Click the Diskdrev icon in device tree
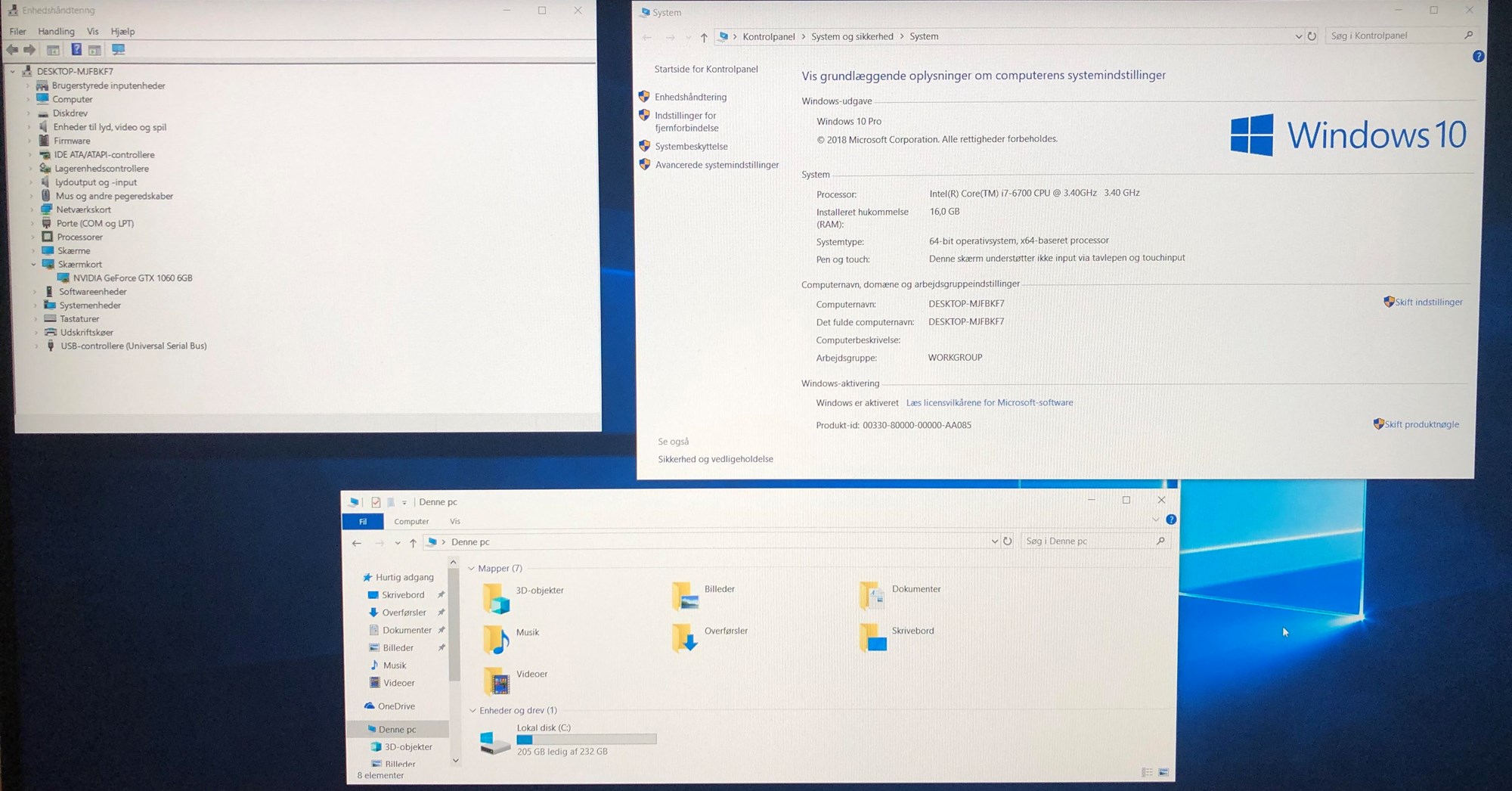The width and height of the screenshot is (1512, 791). (44, 113)
